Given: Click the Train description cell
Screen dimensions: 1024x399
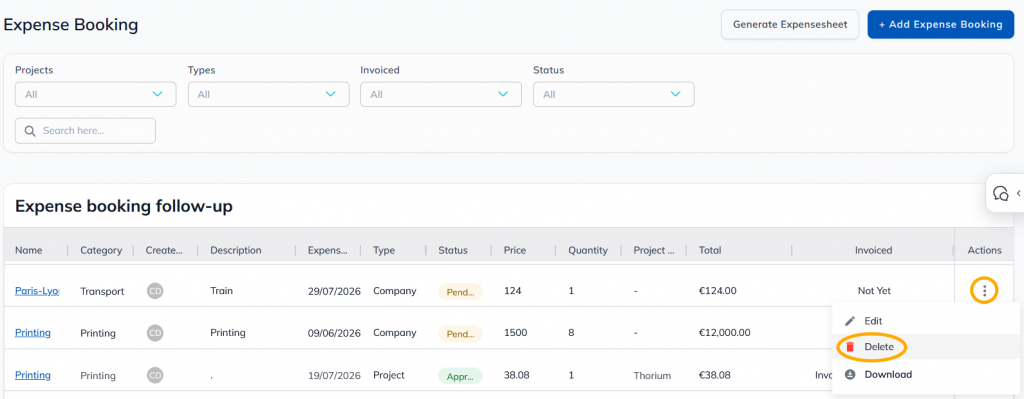Looking at the screenshot, I should tap(221, 291).
